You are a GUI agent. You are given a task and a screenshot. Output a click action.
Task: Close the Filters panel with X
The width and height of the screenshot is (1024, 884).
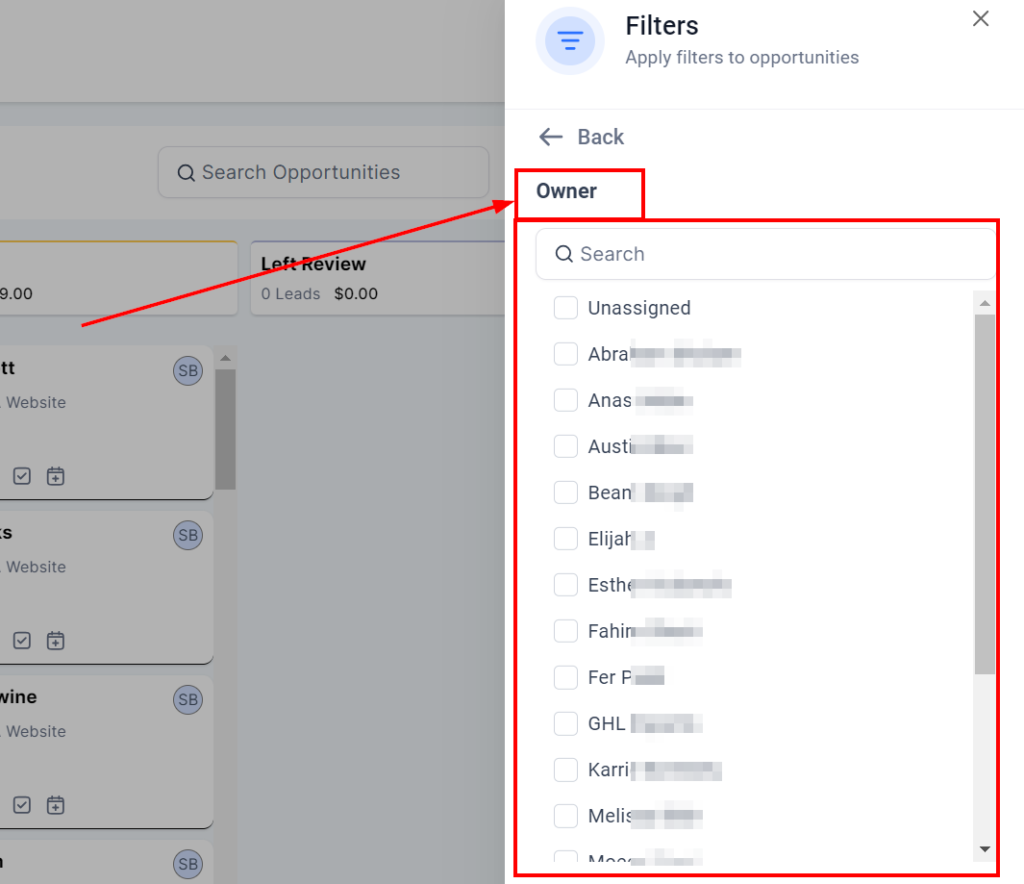(x=980, y=19)
